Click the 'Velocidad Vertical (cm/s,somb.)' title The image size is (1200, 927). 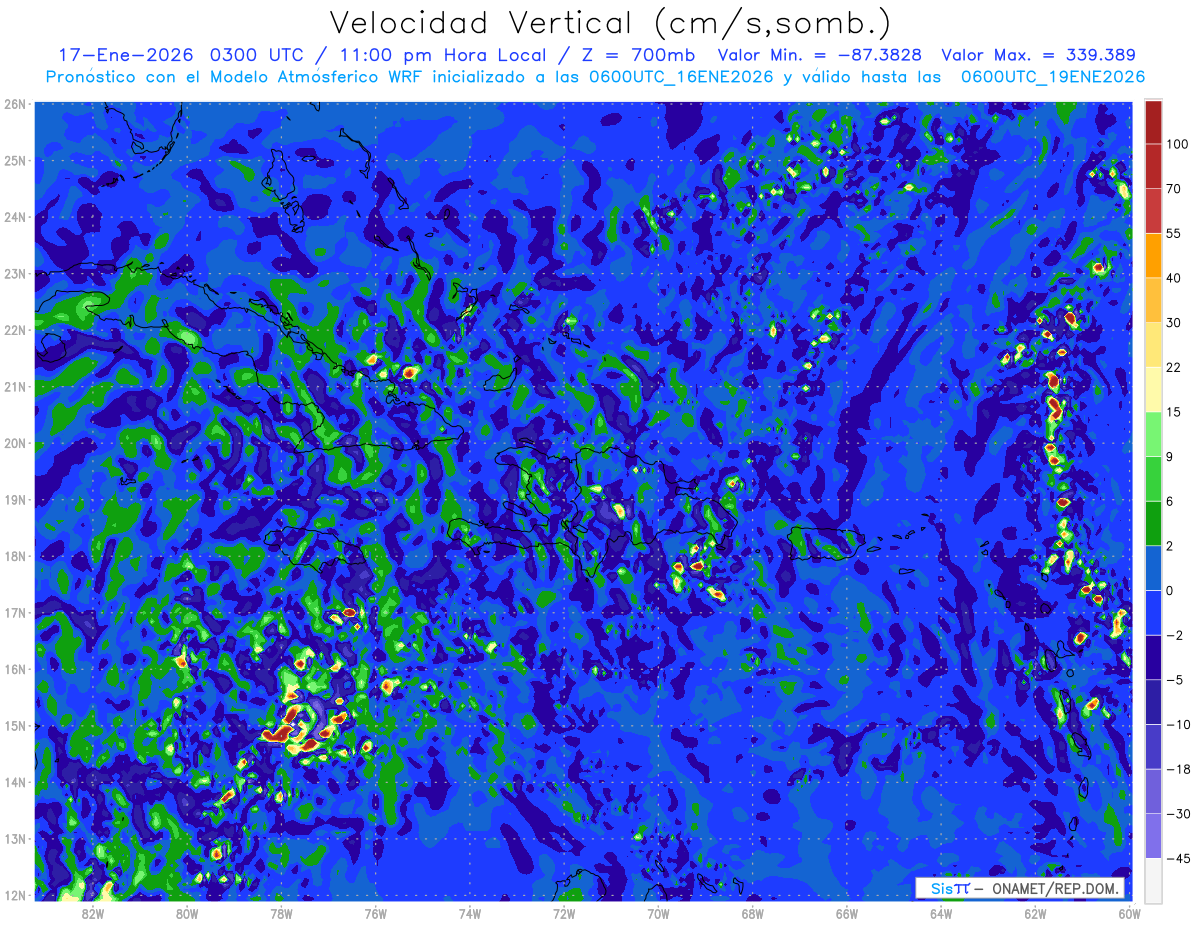click(x=610, y=23)
